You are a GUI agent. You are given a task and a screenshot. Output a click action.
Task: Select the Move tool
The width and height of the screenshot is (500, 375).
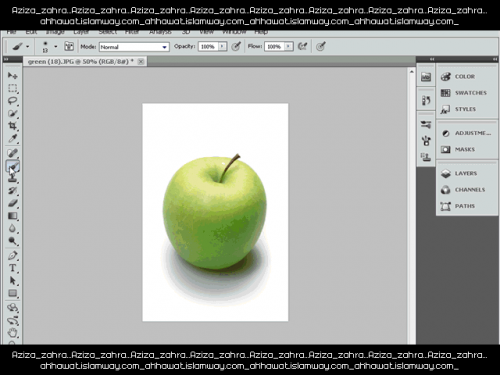[13, 76]
